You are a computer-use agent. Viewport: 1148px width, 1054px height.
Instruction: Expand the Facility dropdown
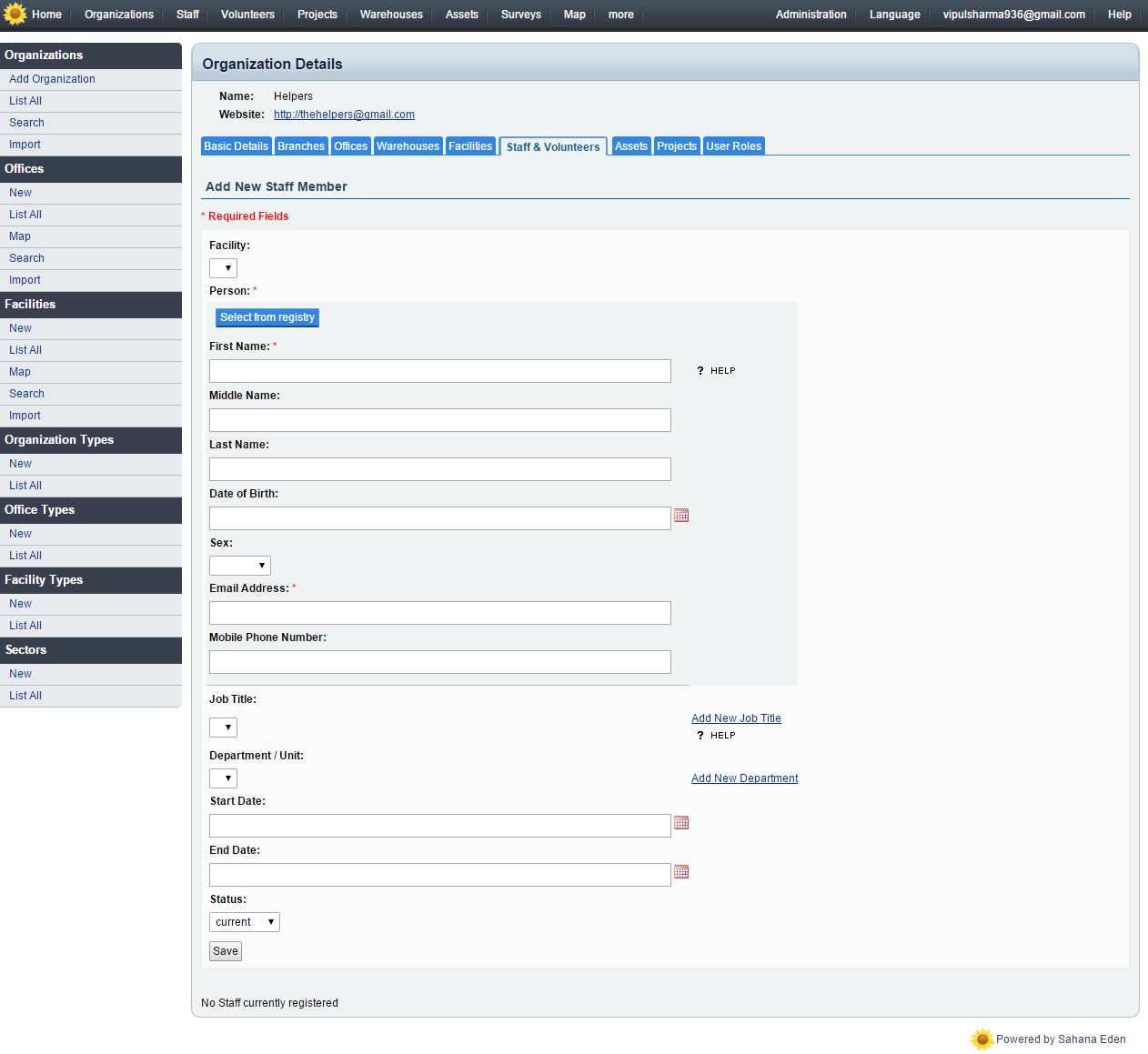click(223, 268)
